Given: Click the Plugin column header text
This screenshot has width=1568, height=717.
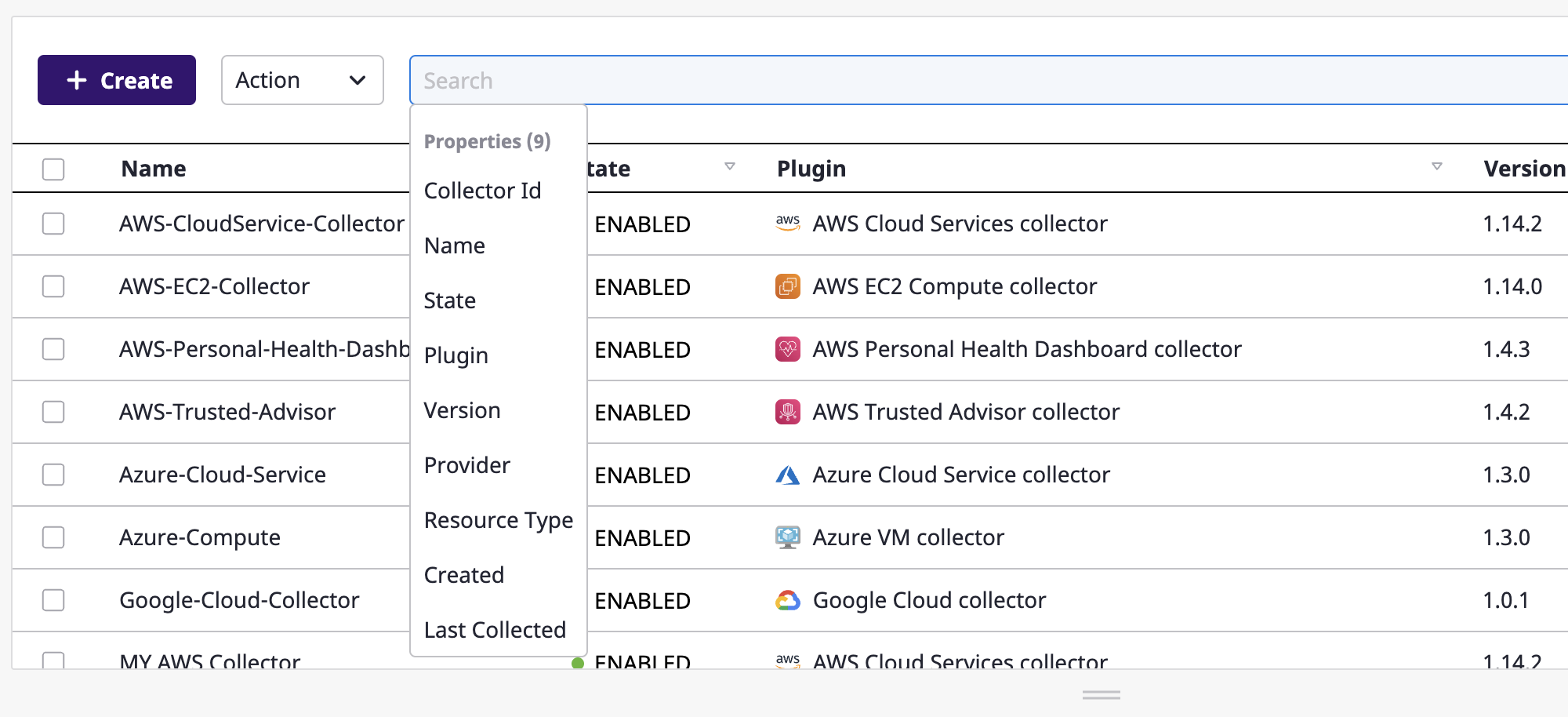Looking at the screenshot, I should (811, 169).
